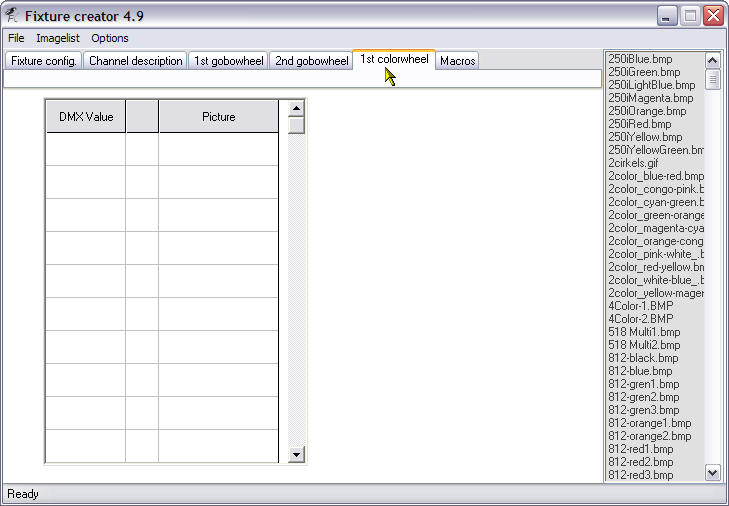This screenshot has height=506, width=729.
Task: Click the table scrollbar up arrow
Action: pos(296,109)
